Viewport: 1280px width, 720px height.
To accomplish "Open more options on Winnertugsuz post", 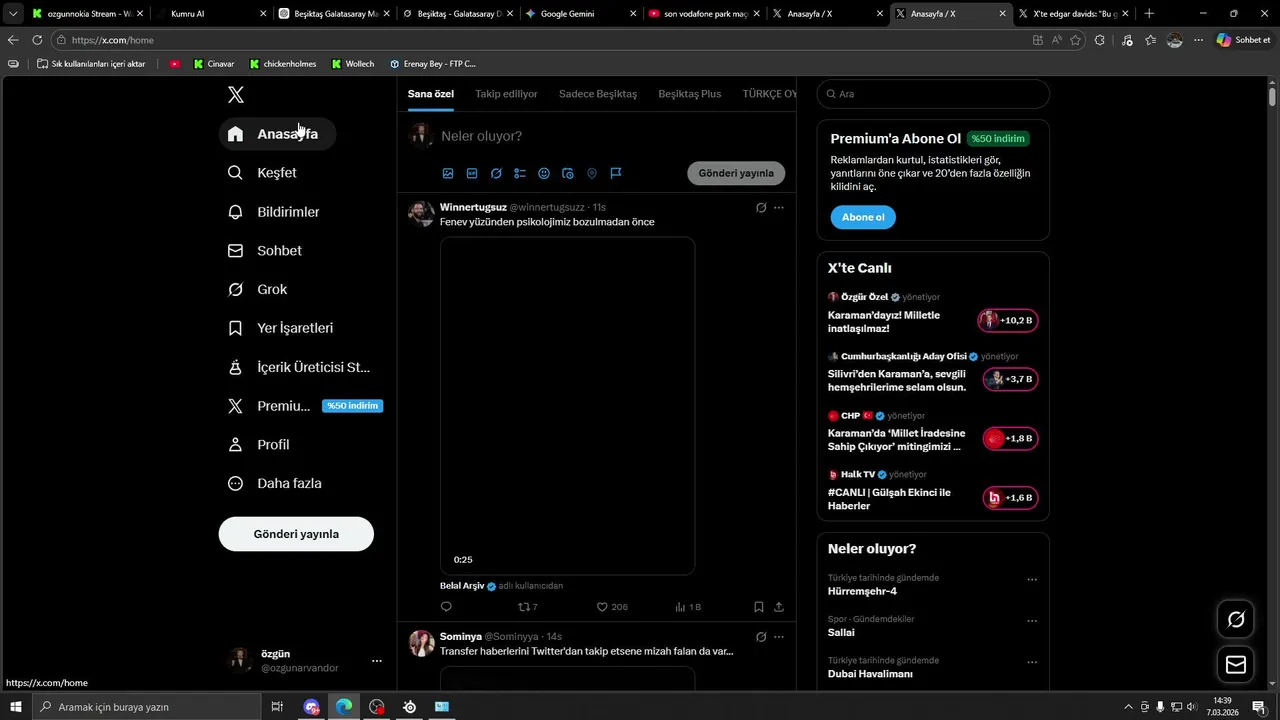I will tap(779, 208).
